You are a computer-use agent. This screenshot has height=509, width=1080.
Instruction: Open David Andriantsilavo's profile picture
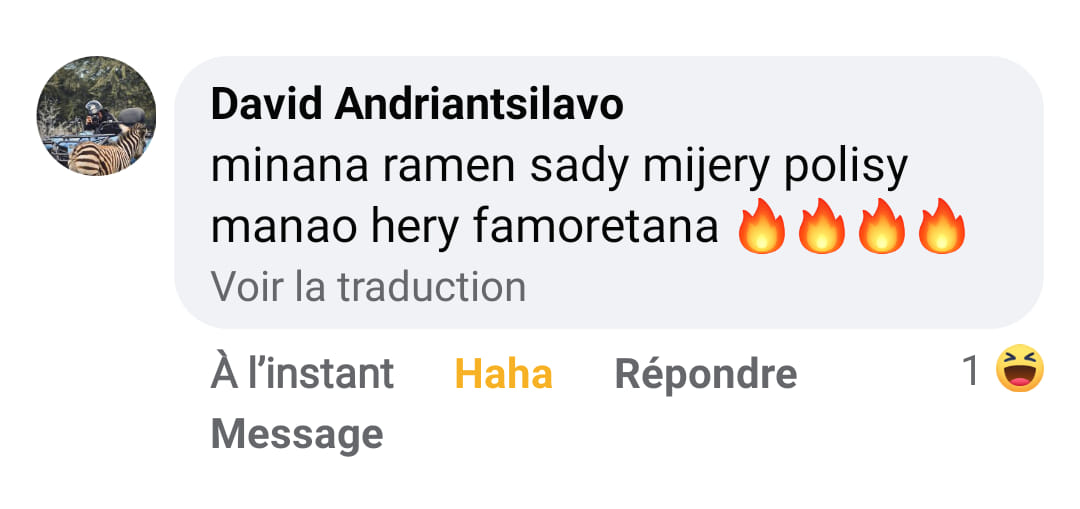coord(96,116)
